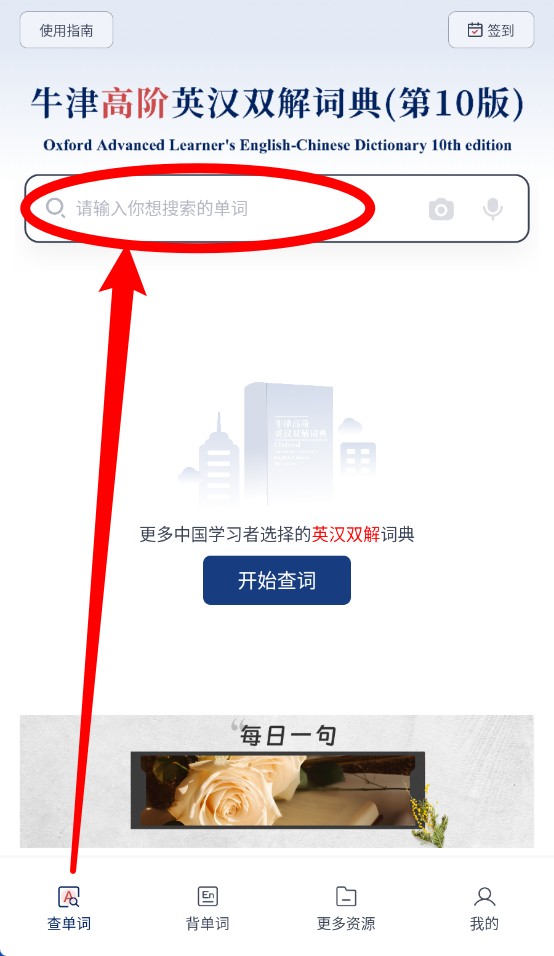The height and width of the screenshot is (956, 554).
Task: Tap the dictionary book illustration
Action: pyautogui.click(x=288, y=445)
